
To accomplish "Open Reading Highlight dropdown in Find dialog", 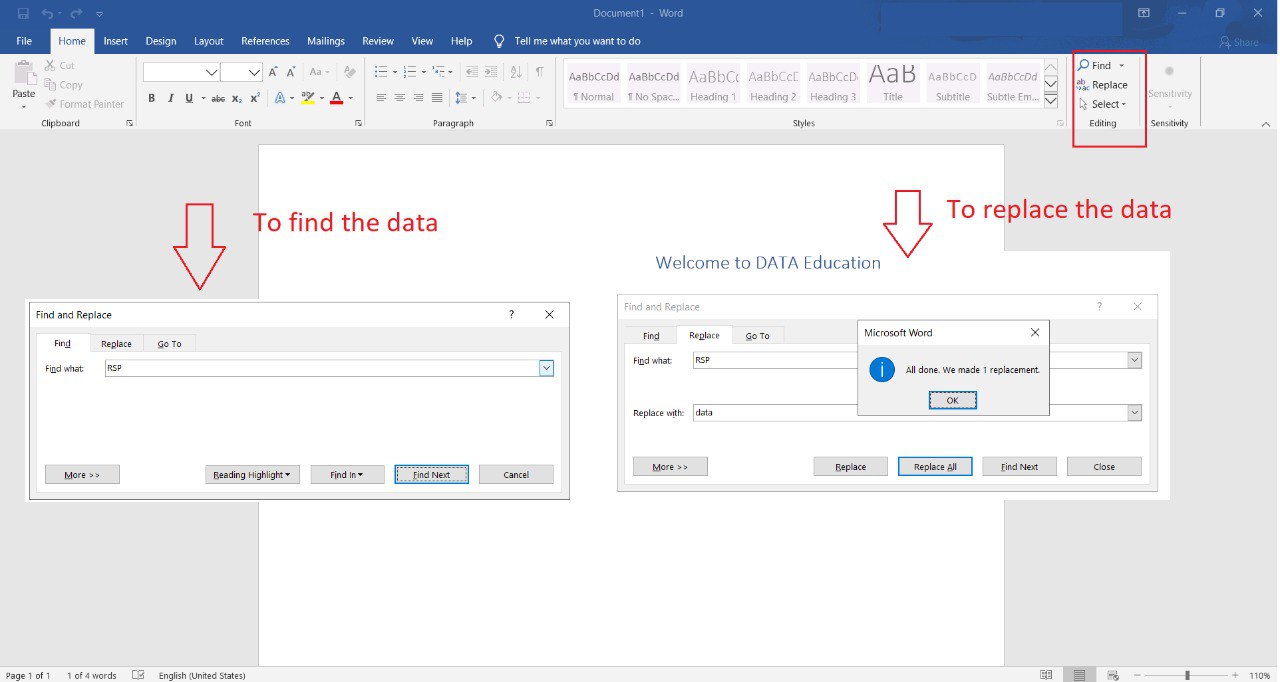I will tap(253, 475).
